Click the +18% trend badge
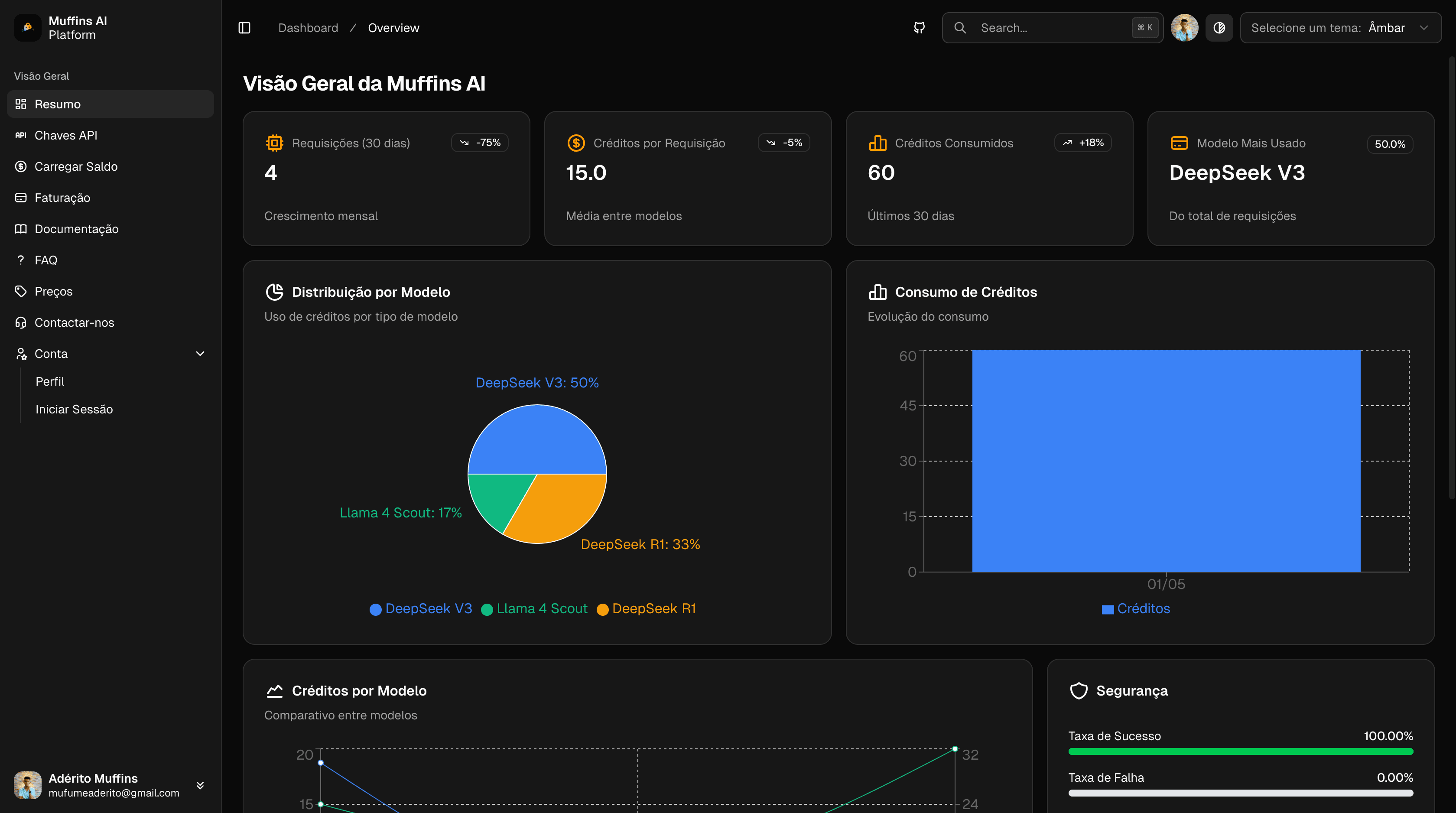 [1083, 143]
